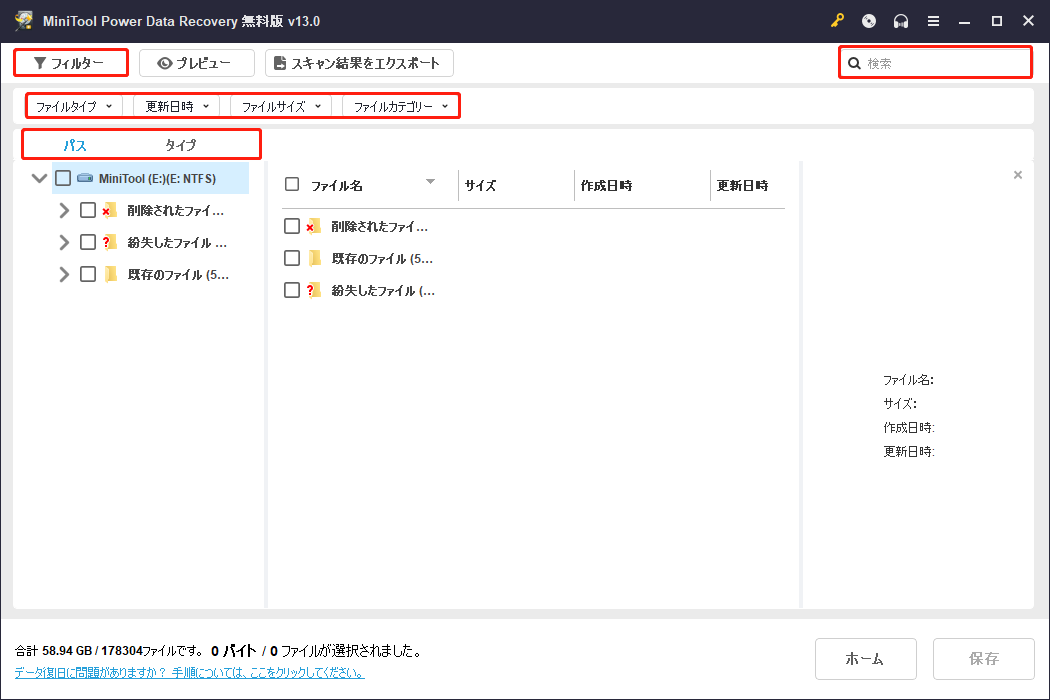The image size is (1050, 700).
Task: Check 紛失したファイル checkbox in file list
Action: click(x=292, y=290)
